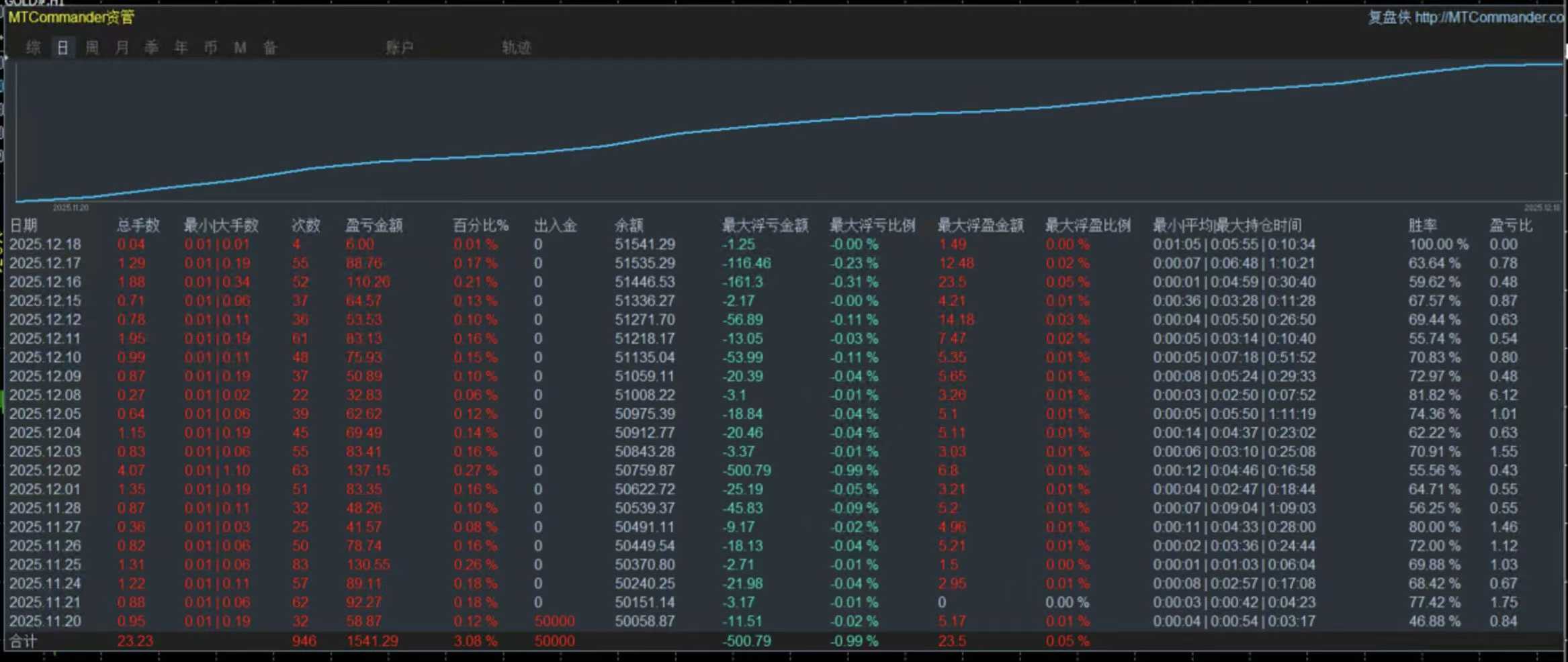Click profit amount 137.15
The height and width of the screenshot is (662, 1568).
tap(368, 471)
